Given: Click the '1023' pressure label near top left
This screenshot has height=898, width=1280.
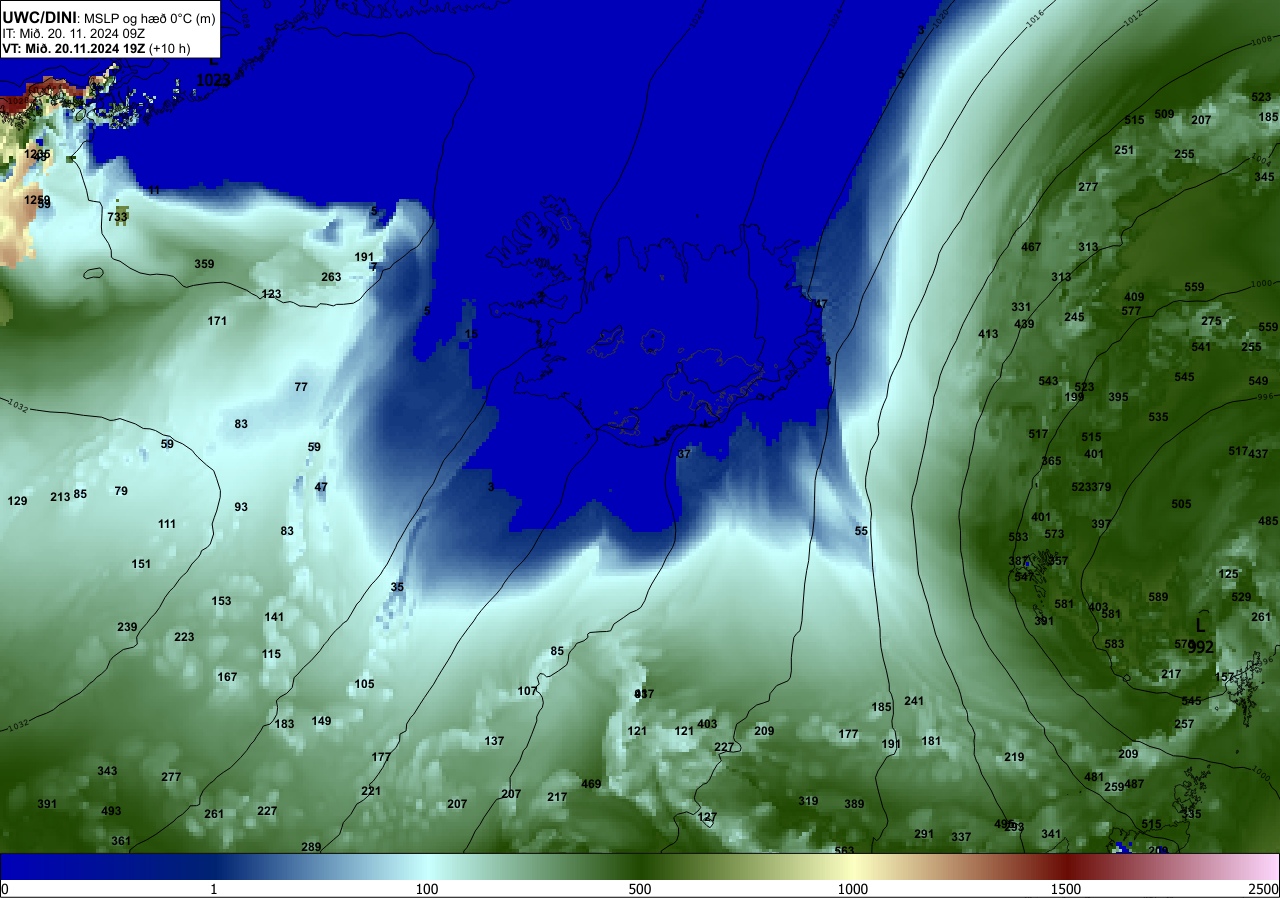Looking at the screenshot, I should pyautogui.click(x=212, y=79).
